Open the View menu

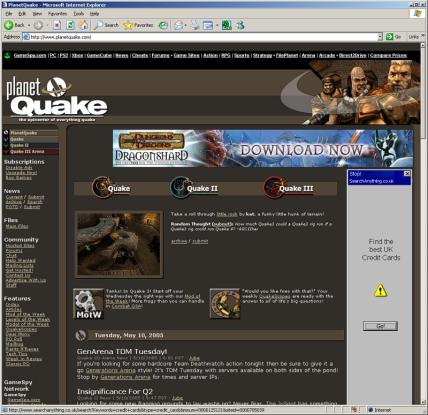point(37,14)
